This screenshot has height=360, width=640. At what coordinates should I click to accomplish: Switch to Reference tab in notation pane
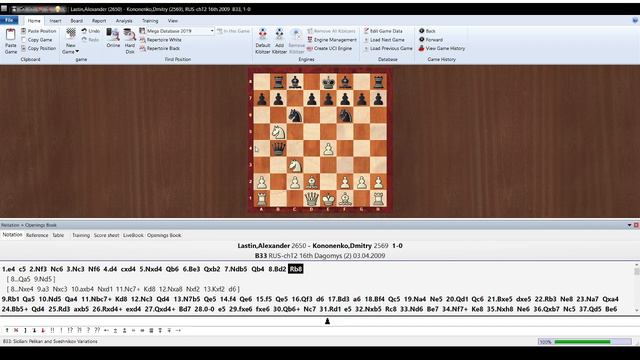click(x=37, y=236)
